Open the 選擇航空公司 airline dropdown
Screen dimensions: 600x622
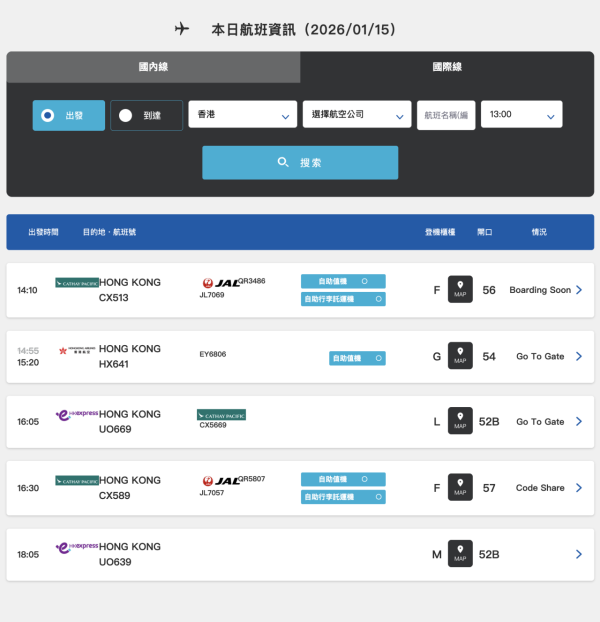coord(357,115)
